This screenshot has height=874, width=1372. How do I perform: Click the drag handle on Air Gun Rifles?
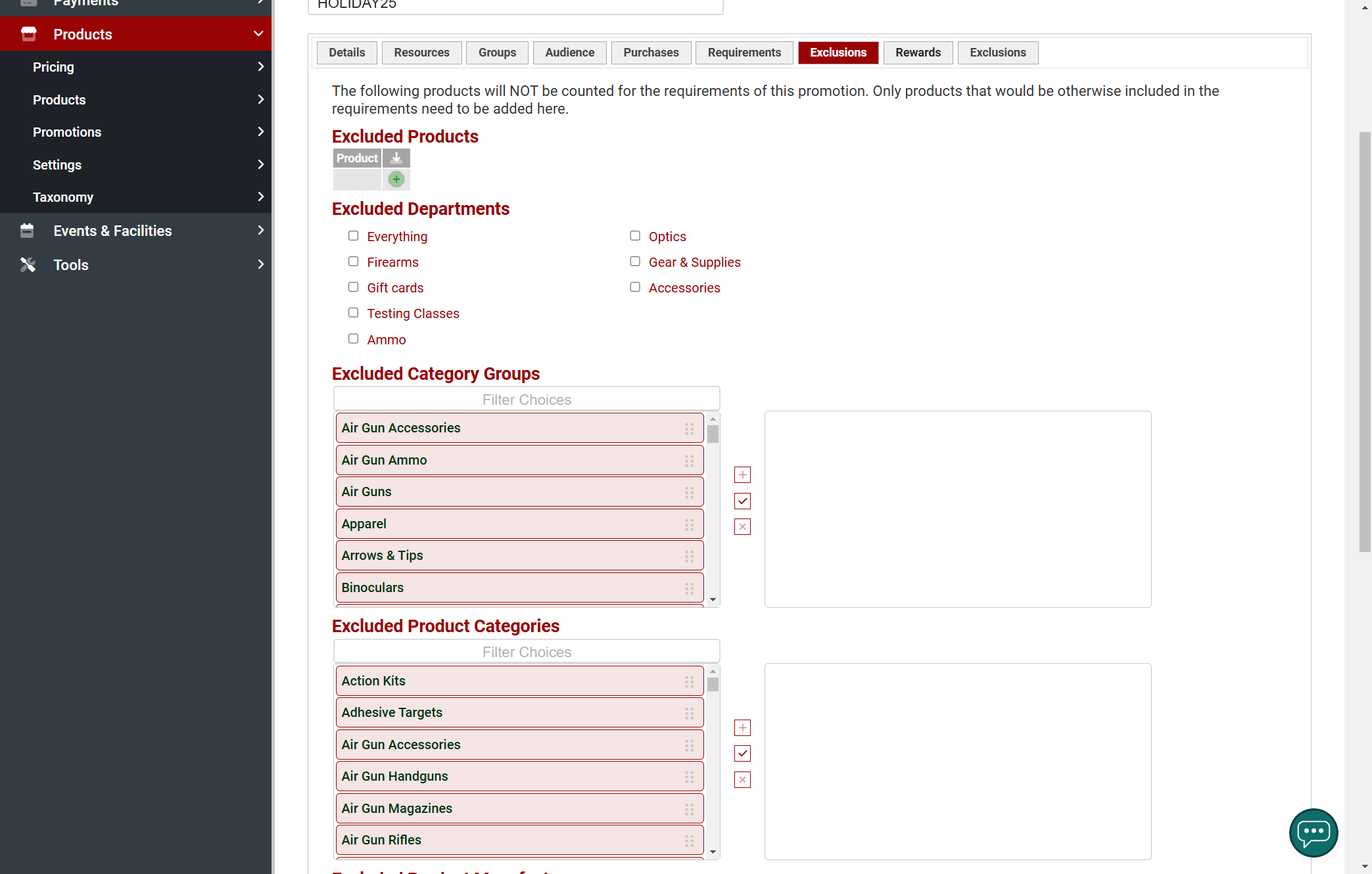[x=689, y=840]
